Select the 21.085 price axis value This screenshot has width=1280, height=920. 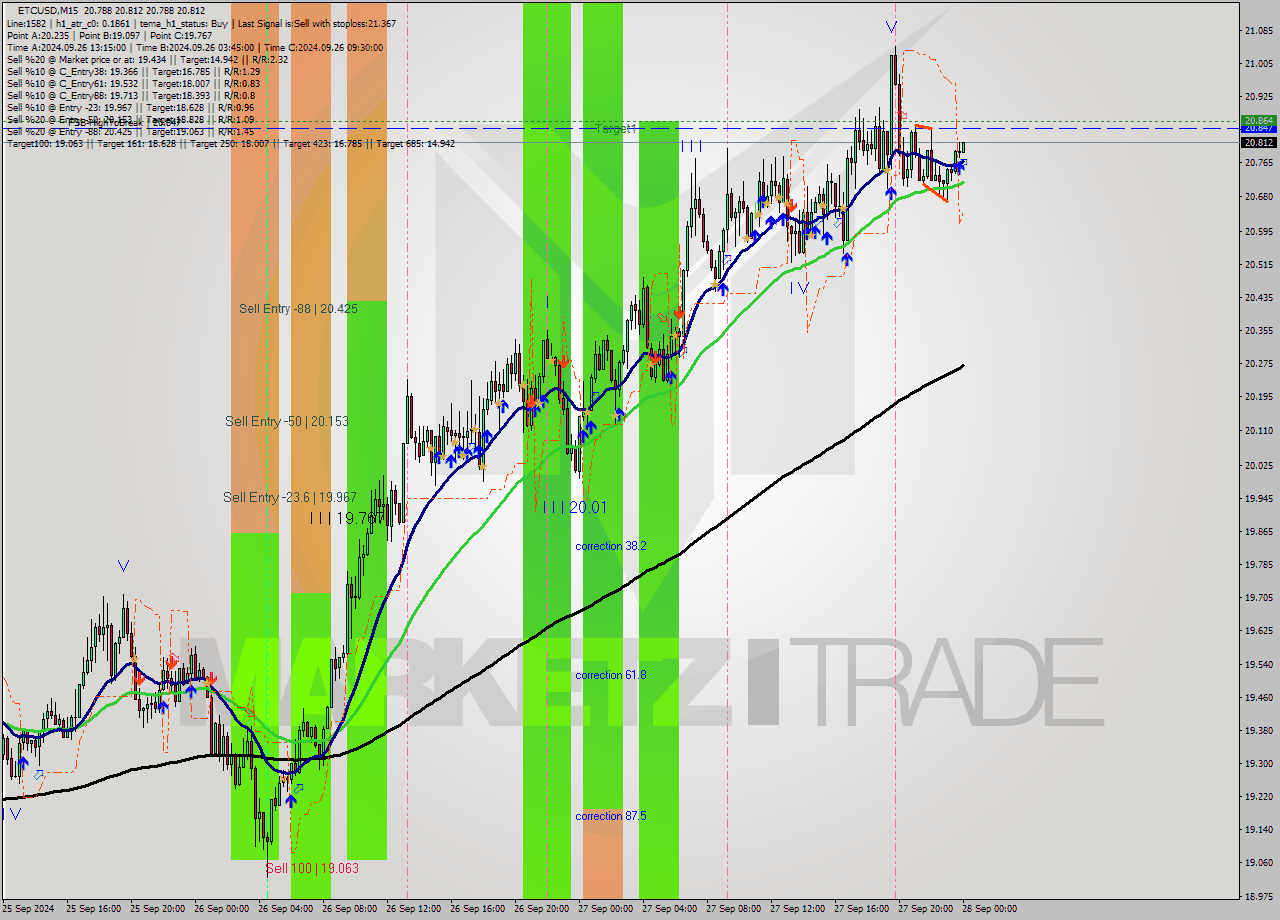click(1258, 31)
